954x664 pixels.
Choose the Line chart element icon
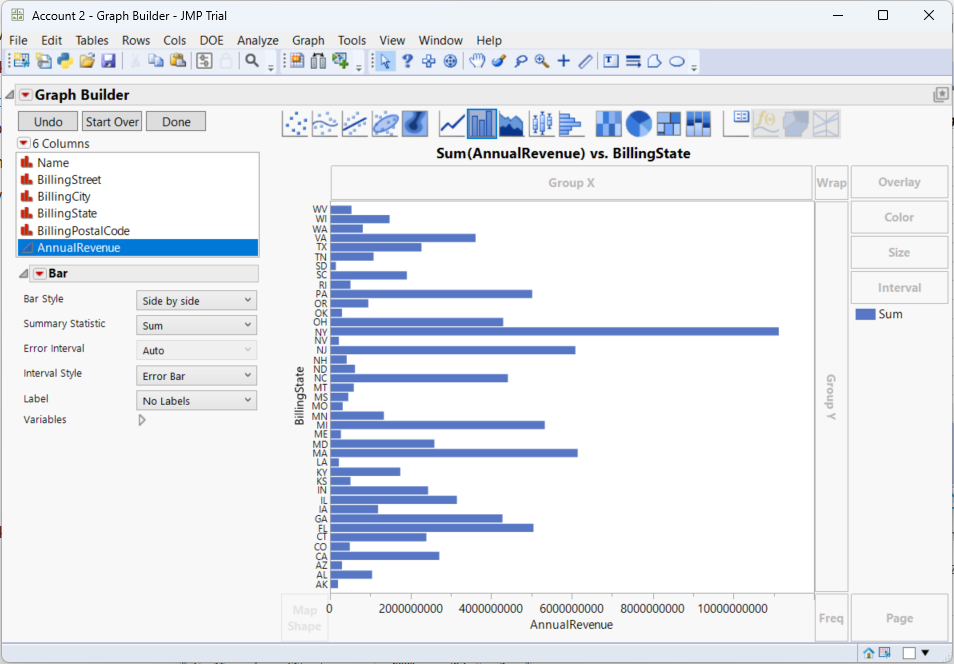pos(452,124)
